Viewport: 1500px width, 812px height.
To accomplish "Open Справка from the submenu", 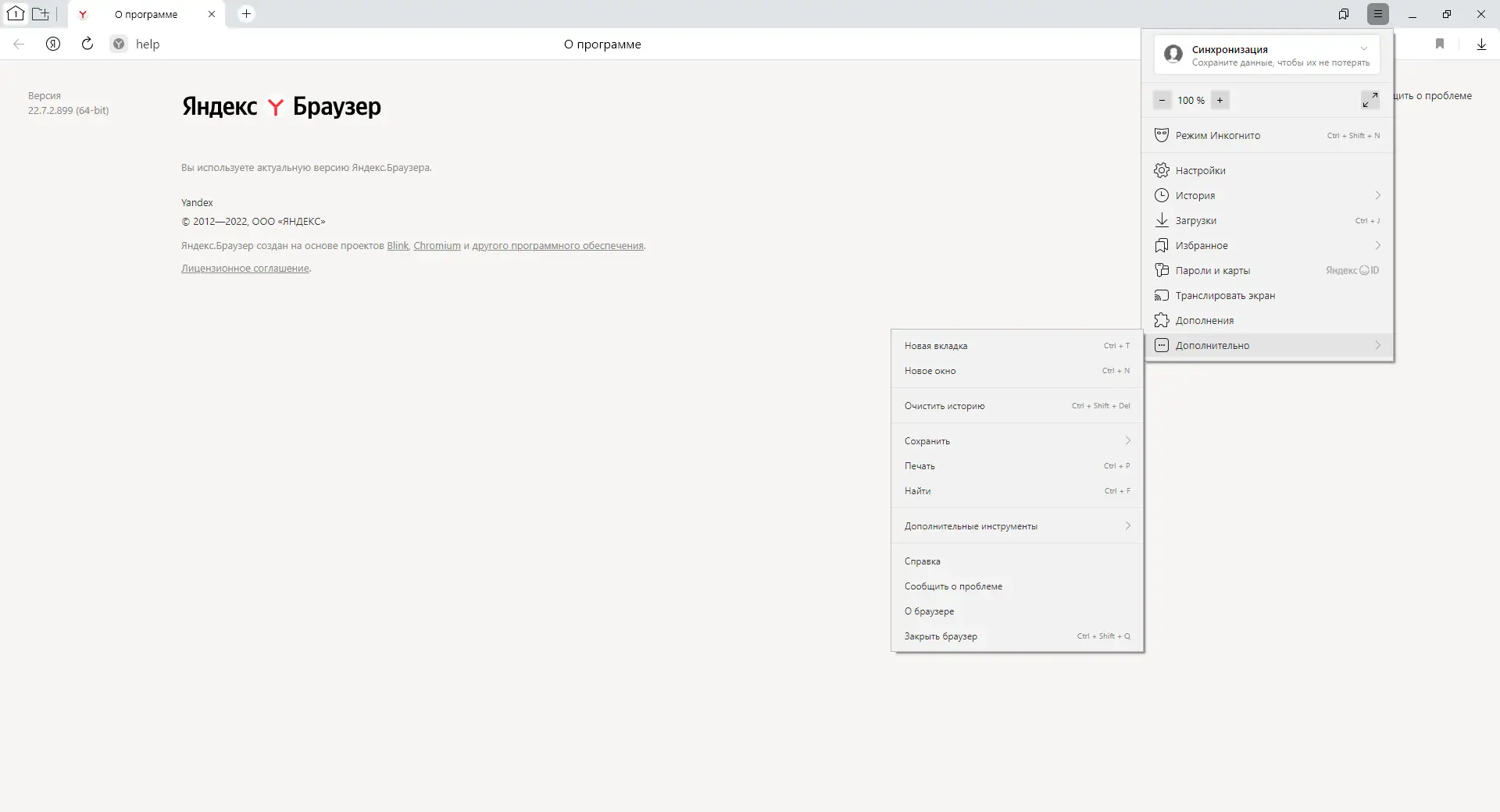I will pos(1017,561).
